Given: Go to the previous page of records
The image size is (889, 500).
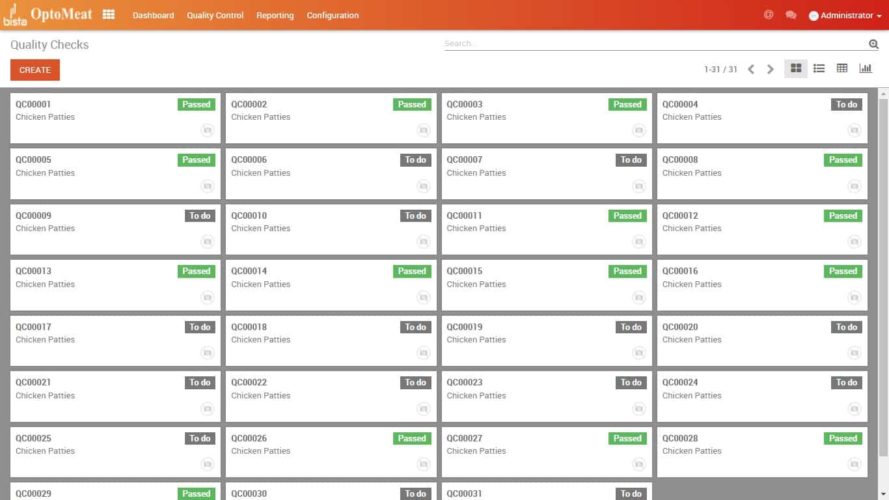Looking at the screenshot, I should coord(751,69).
